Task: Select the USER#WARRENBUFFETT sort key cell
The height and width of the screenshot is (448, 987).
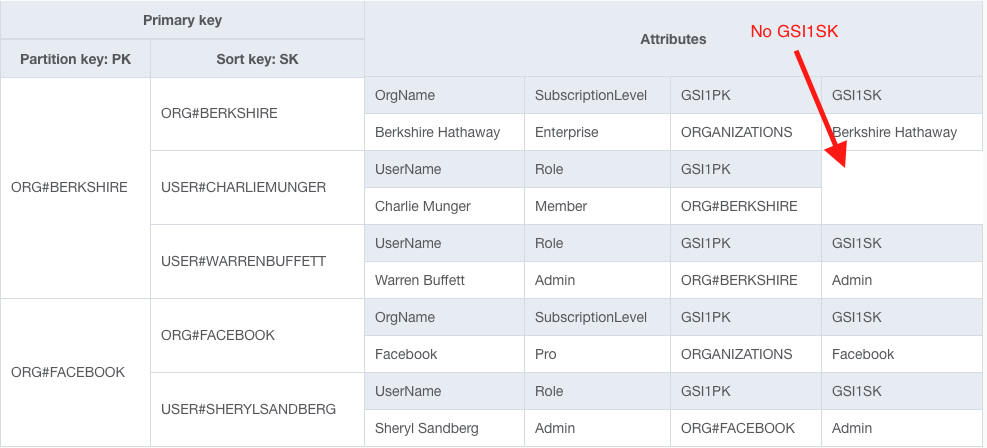Action: tap(243, 261)
